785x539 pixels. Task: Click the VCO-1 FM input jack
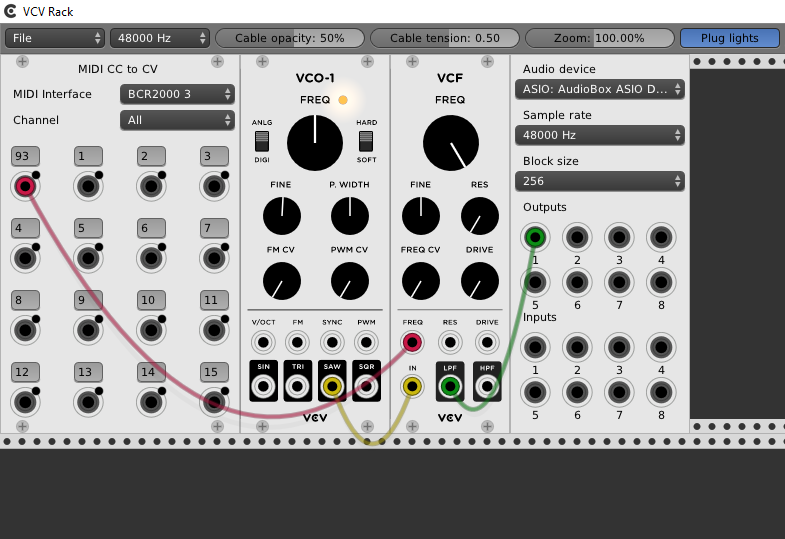(x=297, y=343)
